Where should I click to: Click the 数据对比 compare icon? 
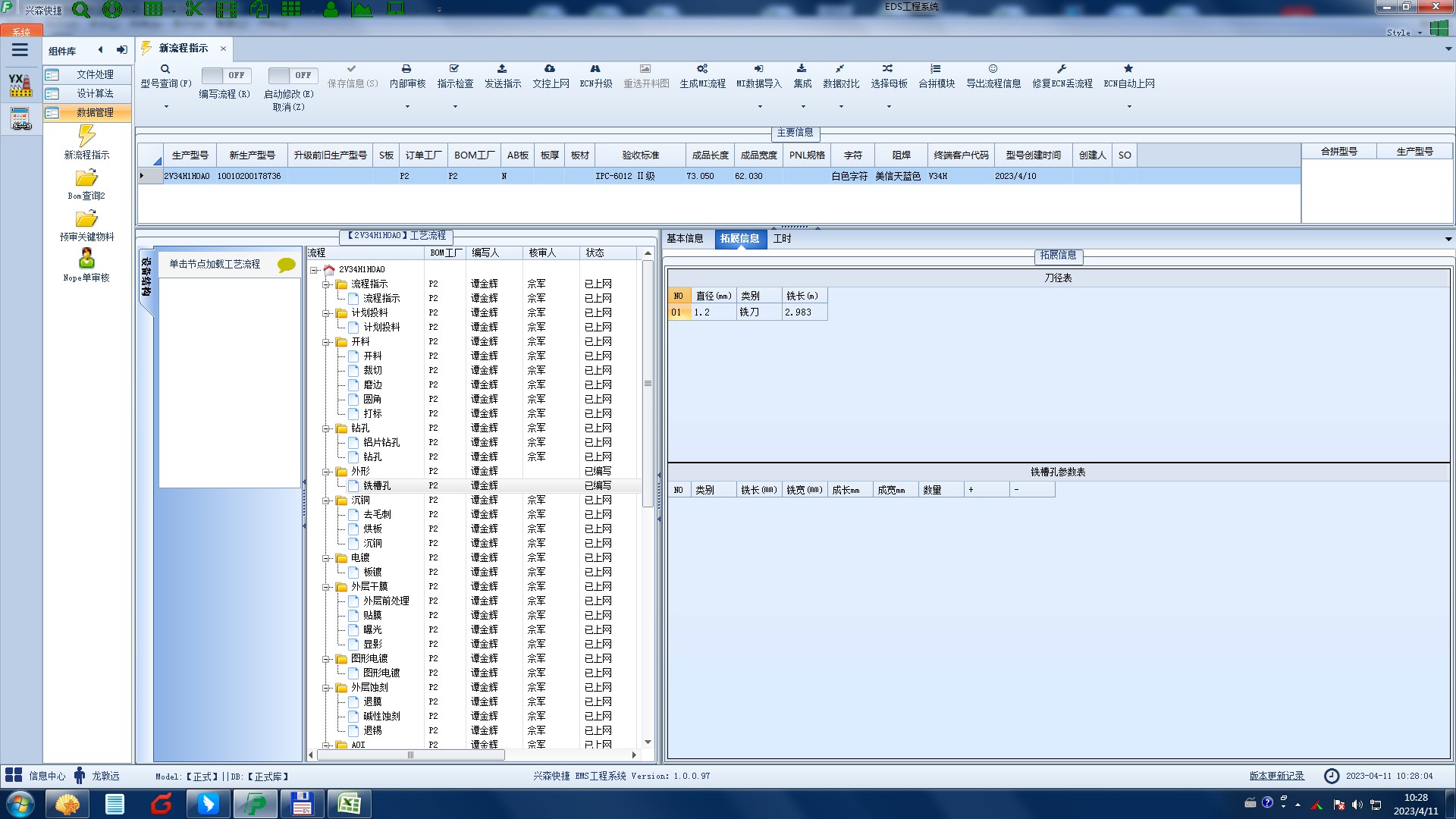[840, 69]
